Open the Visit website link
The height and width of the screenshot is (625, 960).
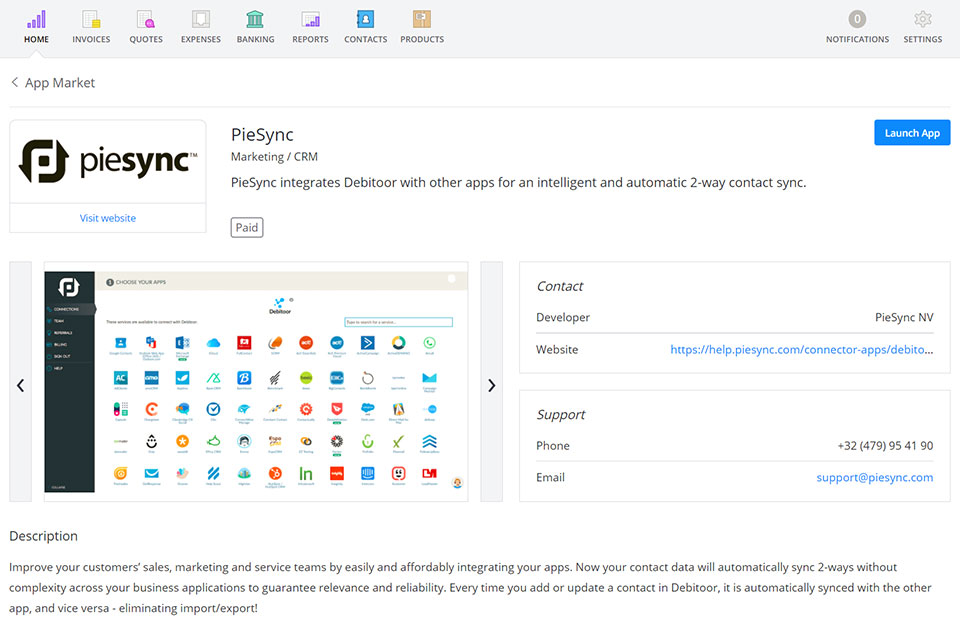coord(108,218)
